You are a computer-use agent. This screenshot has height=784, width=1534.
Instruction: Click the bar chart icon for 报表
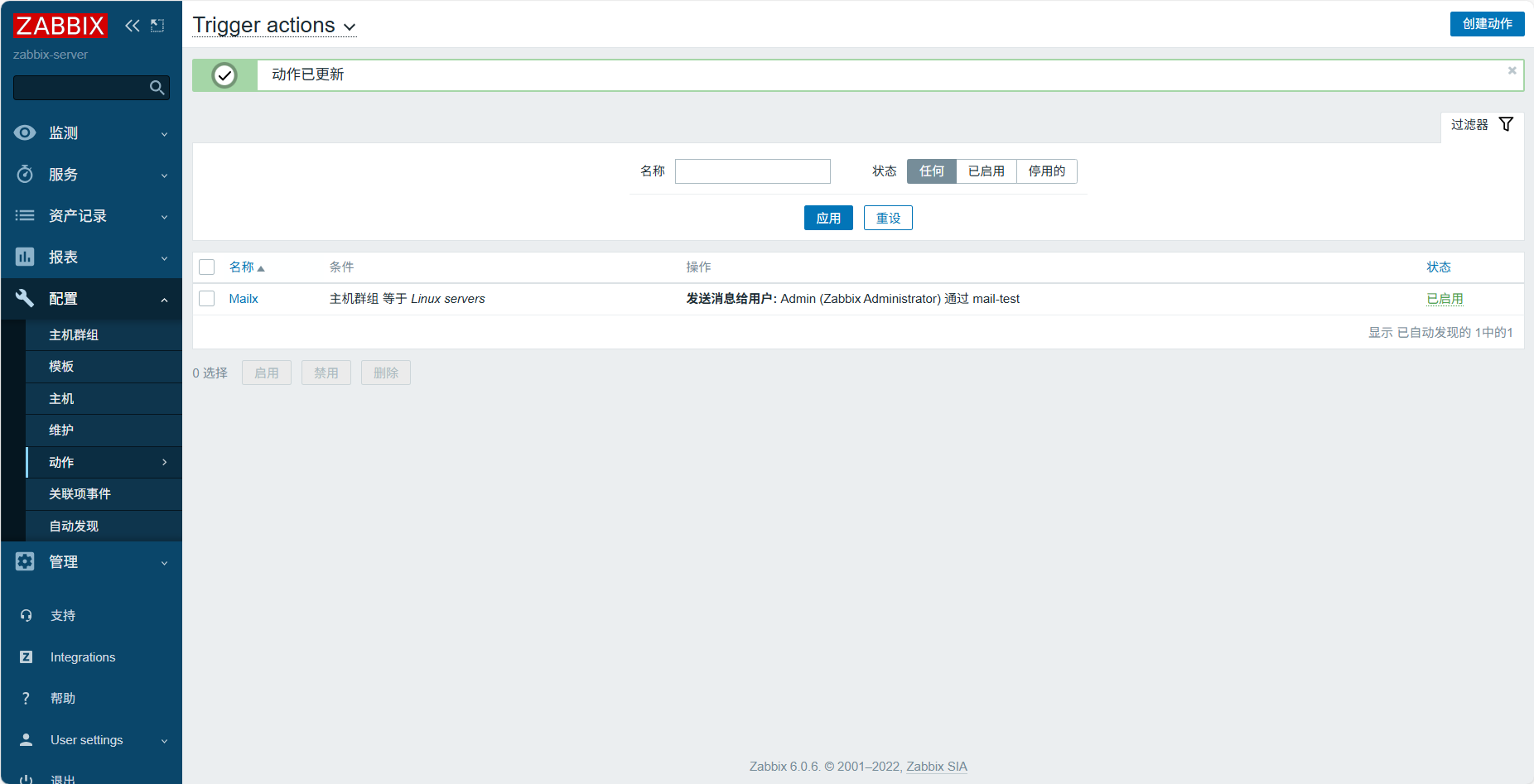25,257
